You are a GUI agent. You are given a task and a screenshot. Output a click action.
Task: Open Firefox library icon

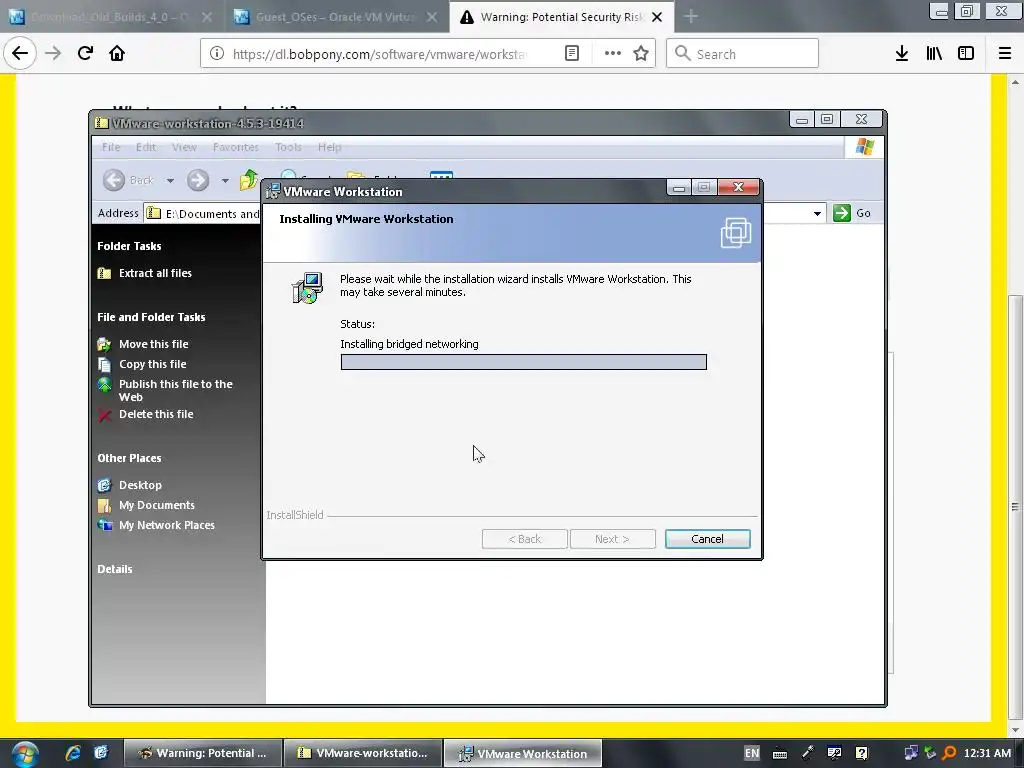pos(934,54)
